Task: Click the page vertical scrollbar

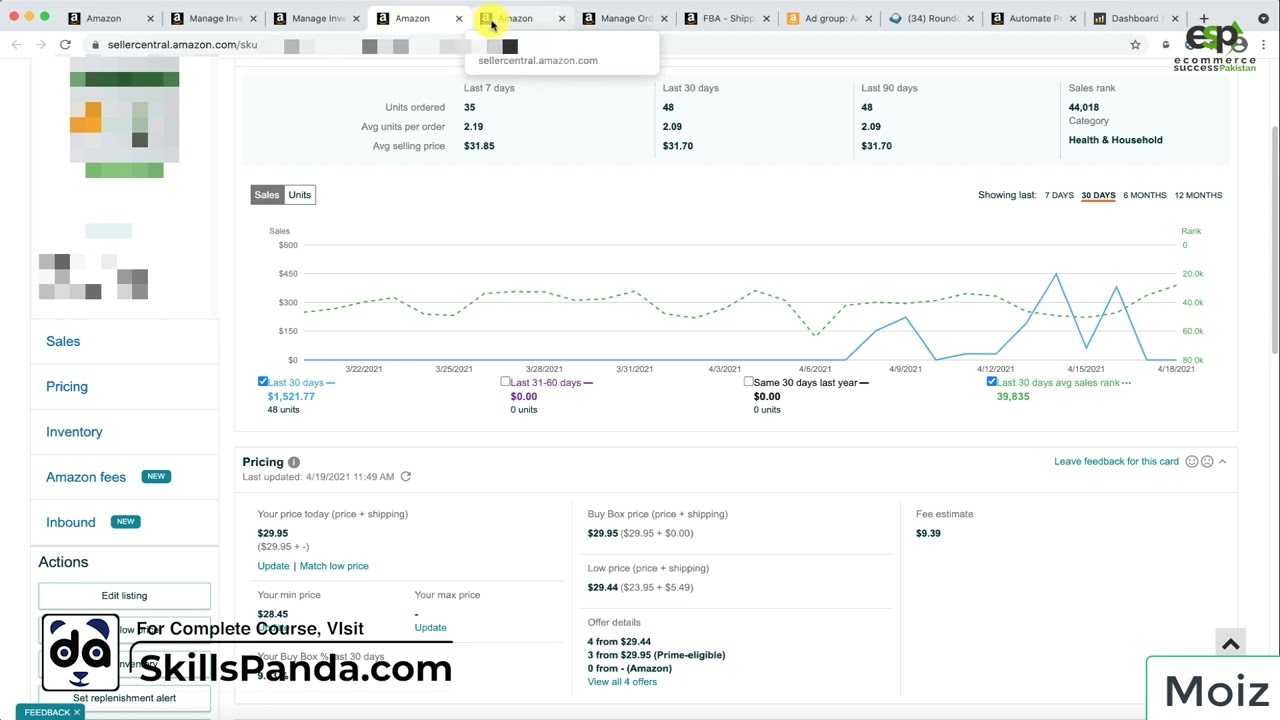Action: click(x=1274, y=240)
